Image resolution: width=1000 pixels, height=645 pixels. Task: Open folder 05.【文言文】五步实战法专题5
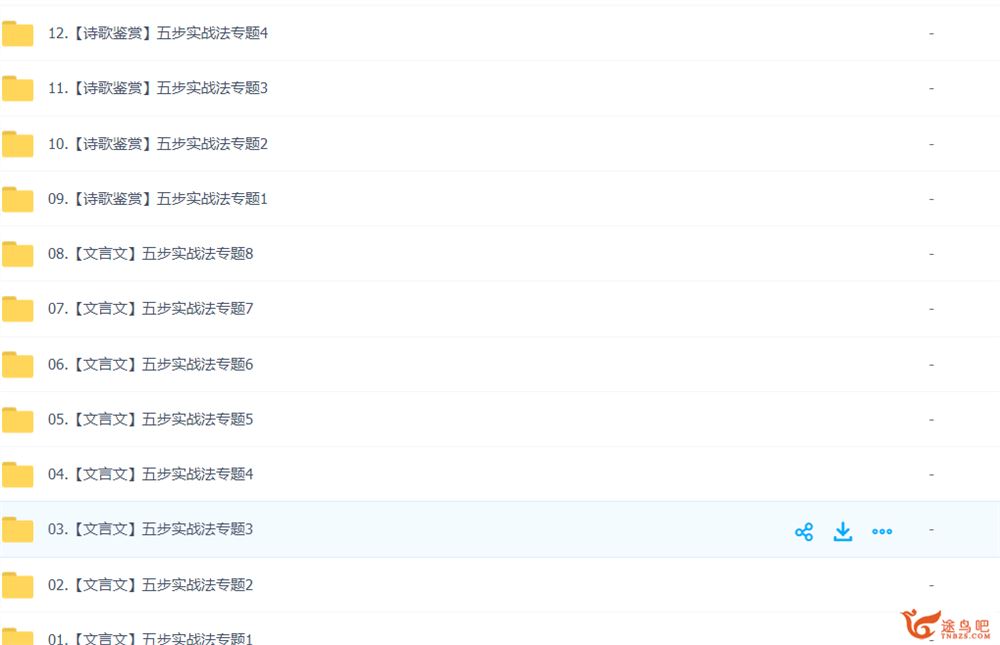(x=151, y=419)
